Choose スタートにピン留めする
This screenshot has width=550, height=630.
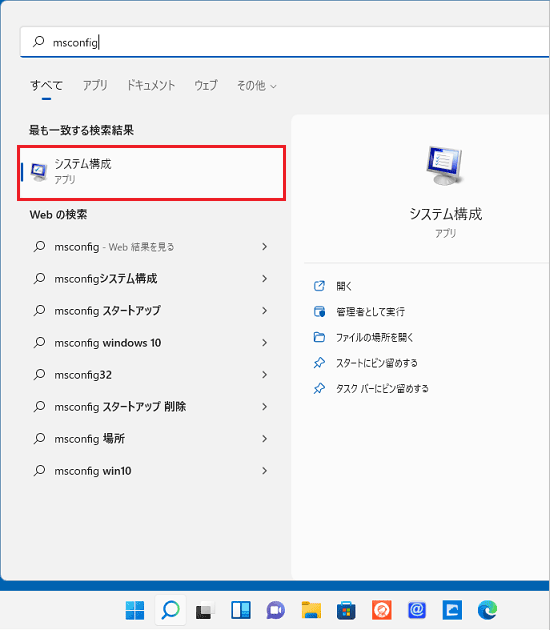377,363
